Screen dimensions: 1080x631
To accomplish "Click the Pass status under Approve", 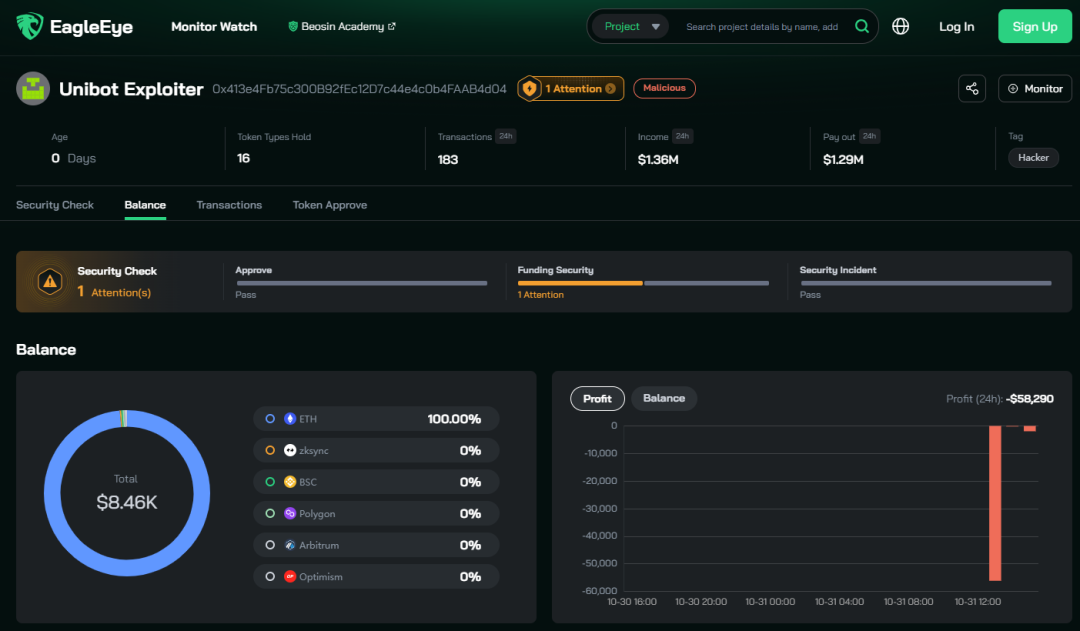I will click(x=246, y=295).
